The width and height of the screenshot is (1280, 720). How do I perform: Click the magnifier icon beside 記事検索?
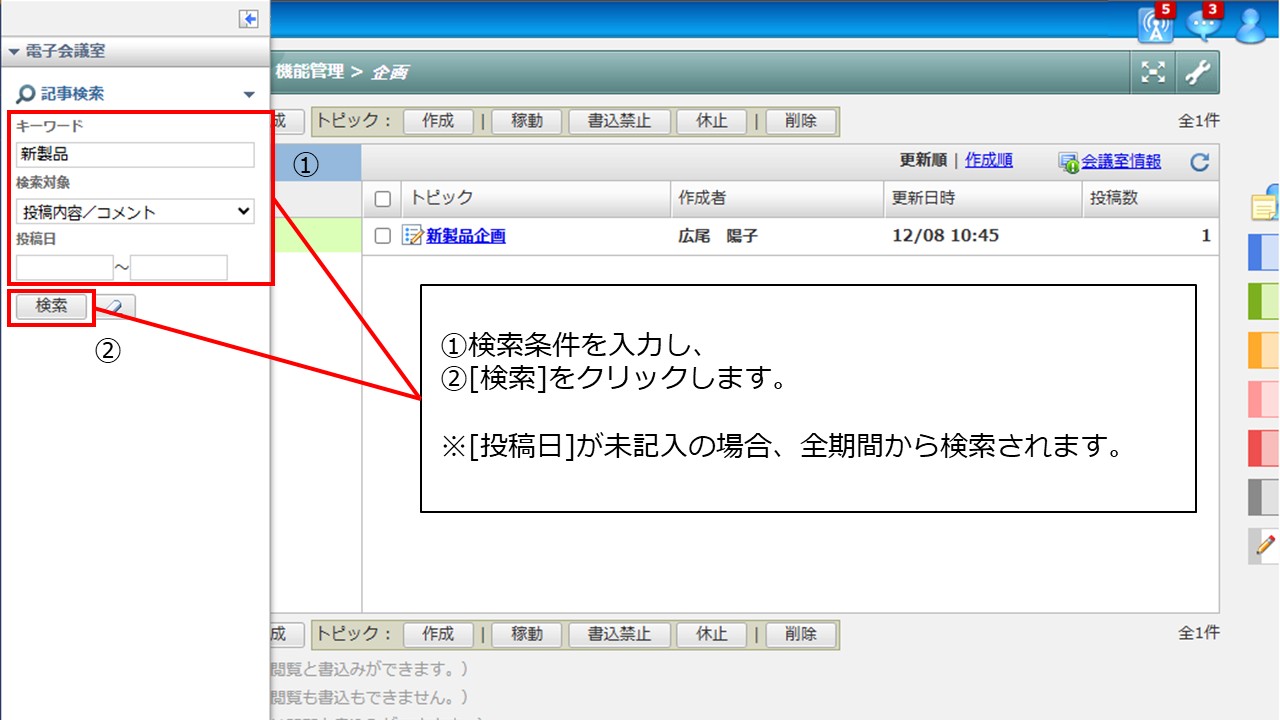click(26, 94)
